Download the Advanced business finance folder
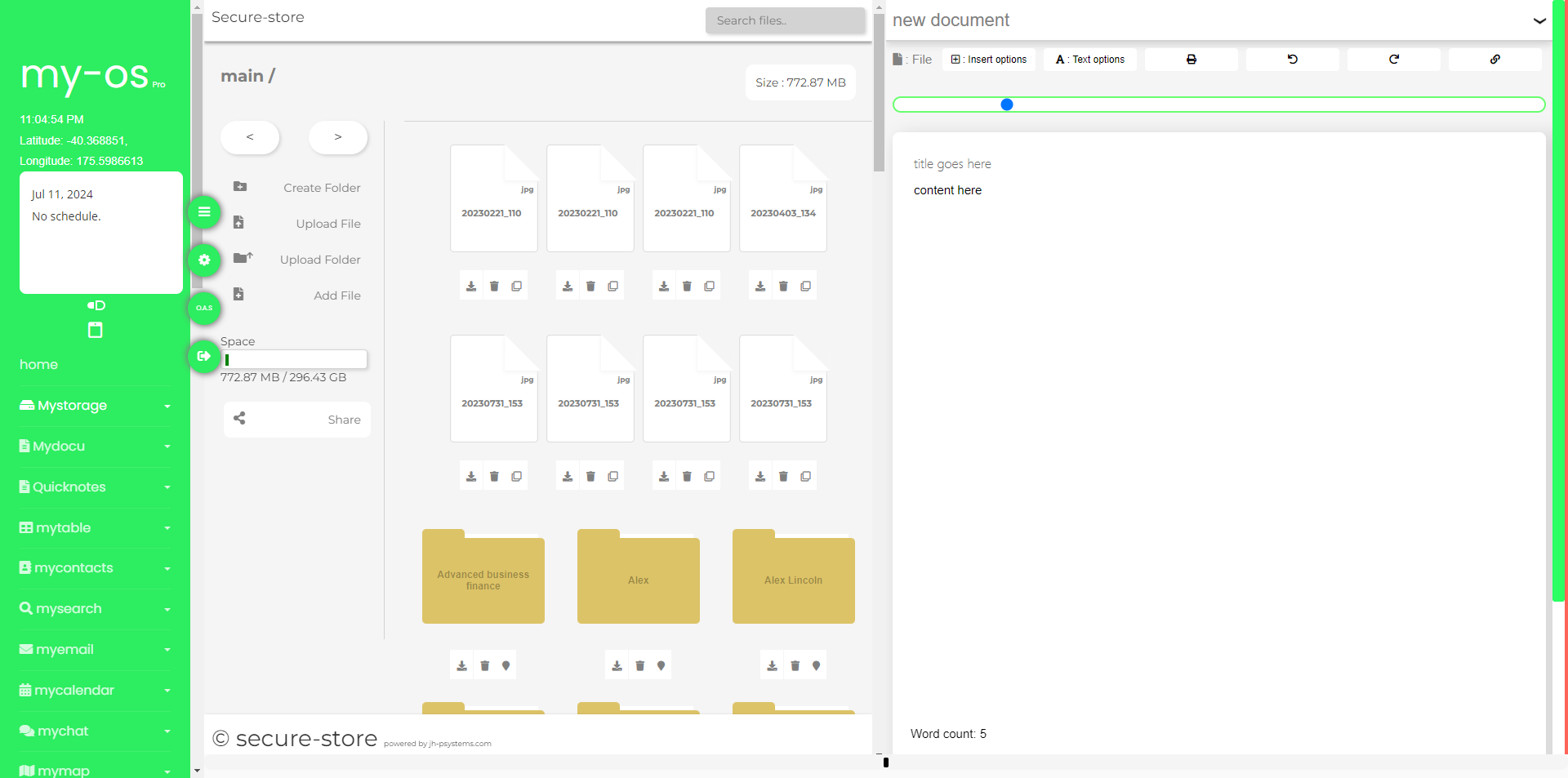 coord(462,666)
